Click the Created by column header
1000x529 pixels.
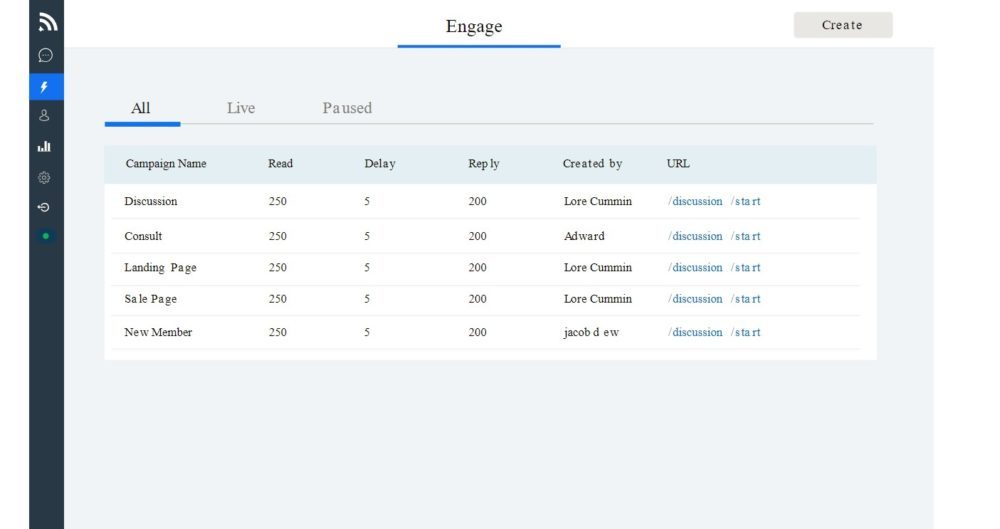[x=592, y=164]
